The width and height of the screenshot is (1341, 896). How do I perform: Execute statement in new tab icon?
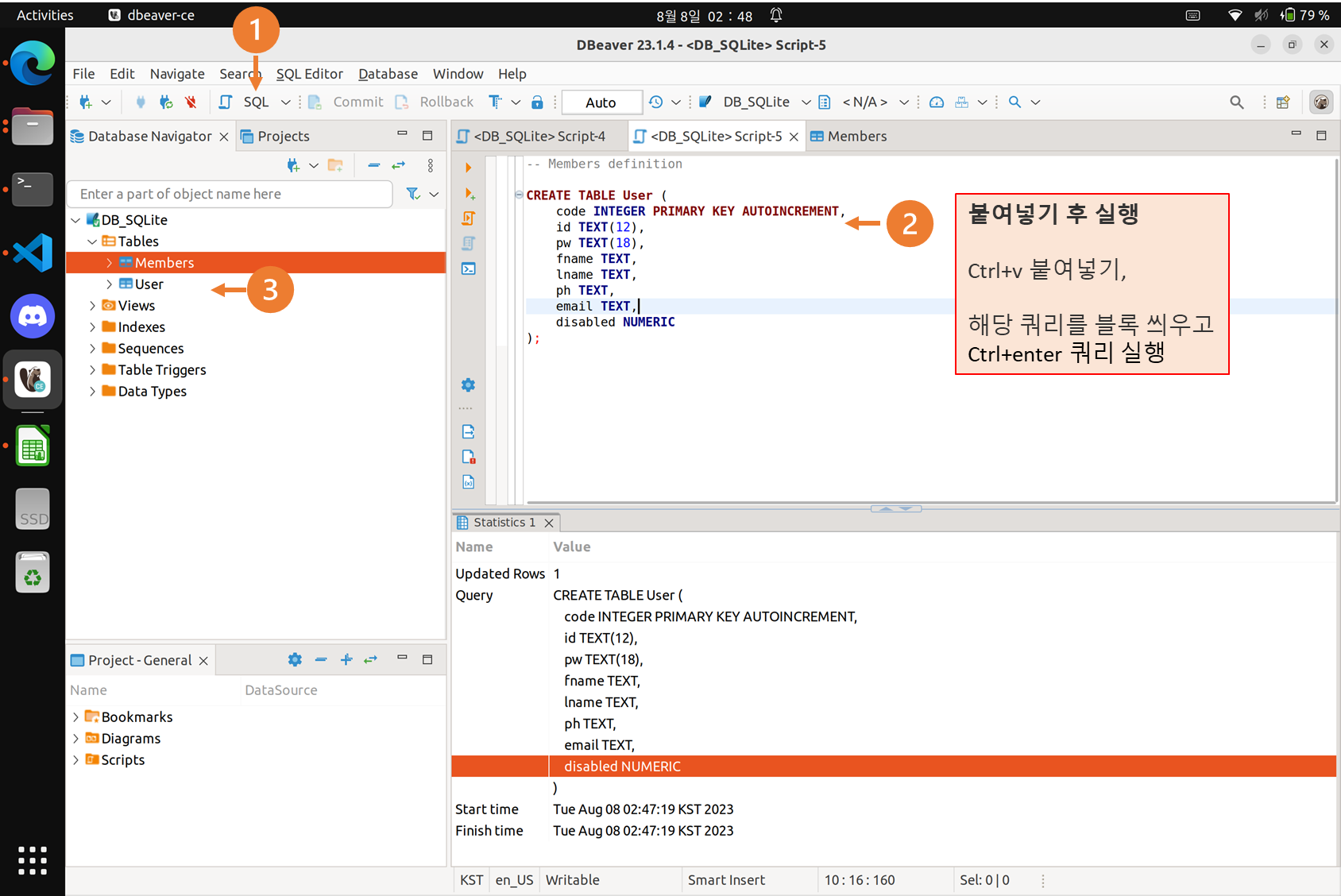(x=469, y=193)
